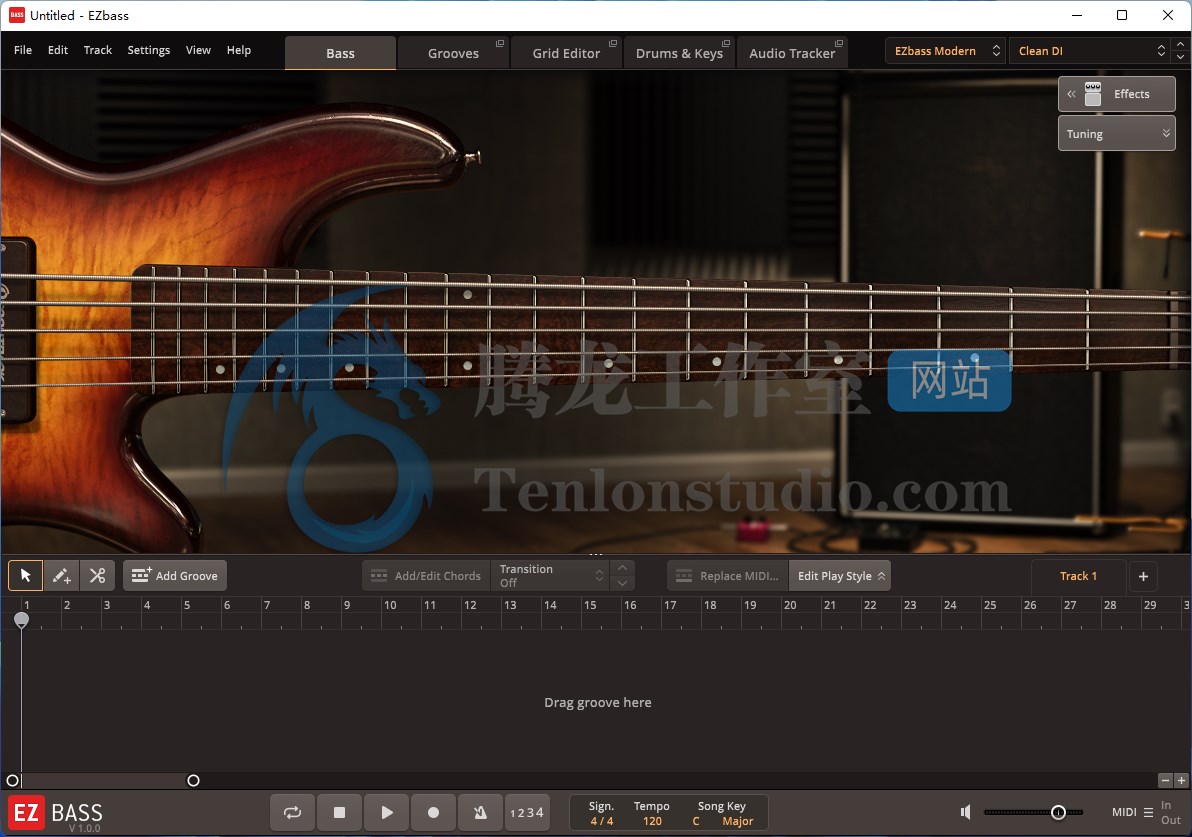Zoom out timeline with minus button
The height and width of the screenshot is (837, 1192).
click(1165, 781)
